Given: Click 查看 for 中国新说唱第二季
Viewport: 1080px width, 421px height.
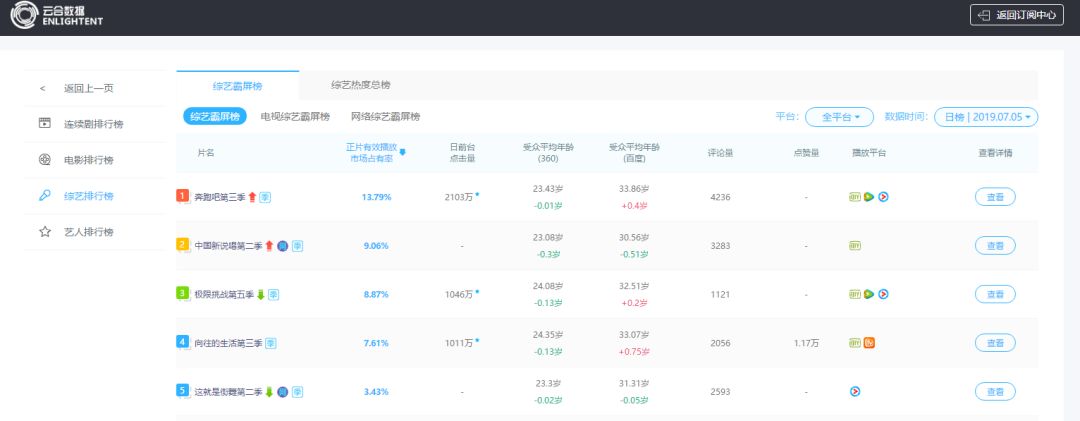Looking at the screenshot, I should pyautogui.click(x=995, y=246).
